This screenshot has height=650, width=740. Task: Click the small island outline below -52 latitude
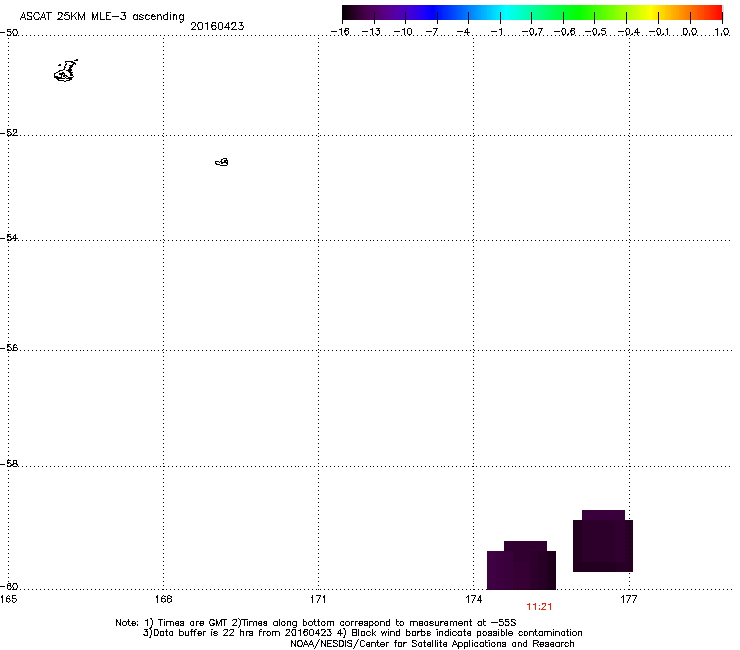222,162
